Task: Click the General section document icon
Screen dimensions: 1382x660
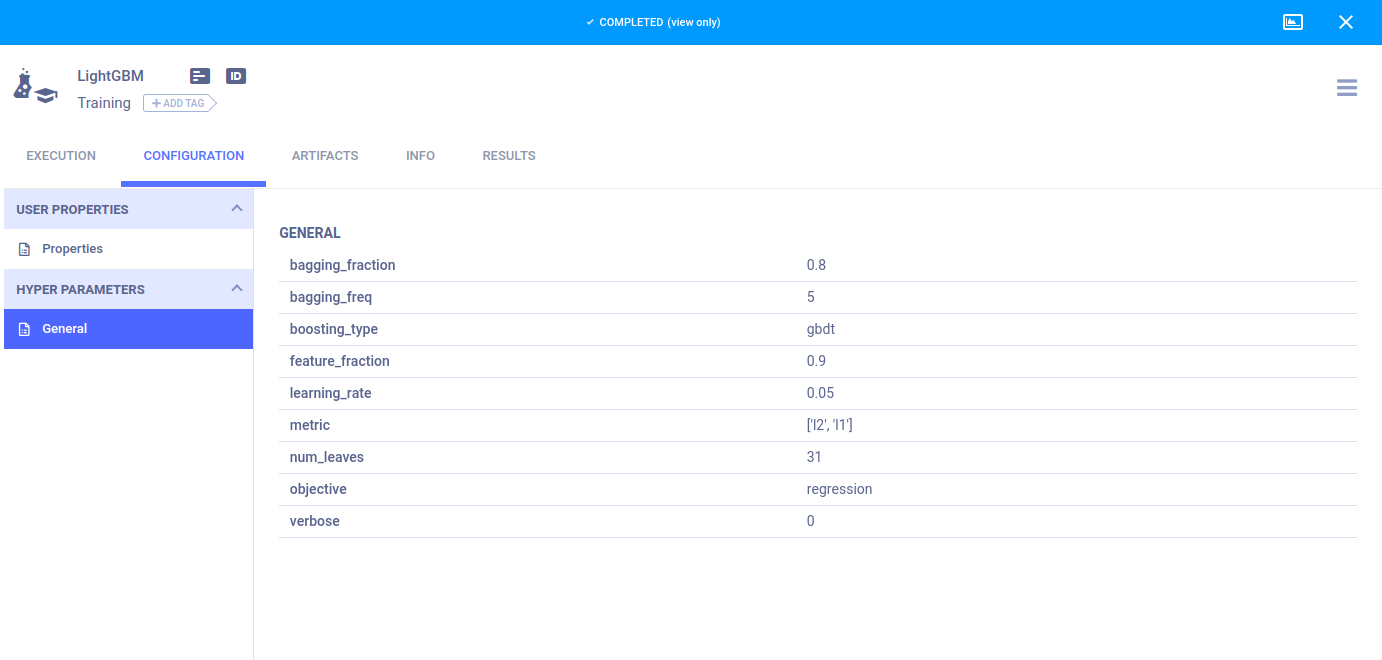Action: (x=25, y=329)
